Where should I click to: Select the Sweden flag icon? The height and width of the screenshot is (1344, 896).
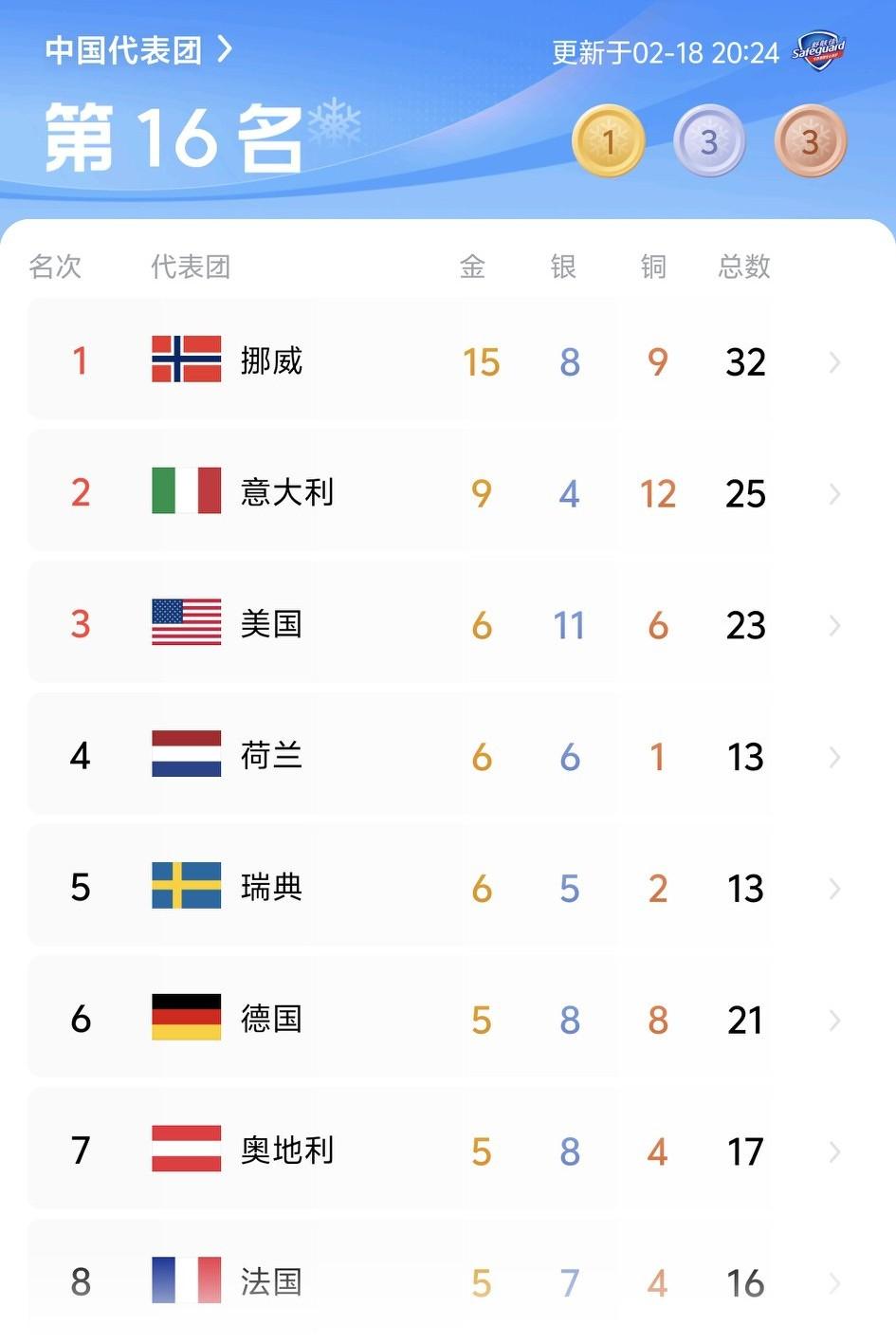click(185, 887)
